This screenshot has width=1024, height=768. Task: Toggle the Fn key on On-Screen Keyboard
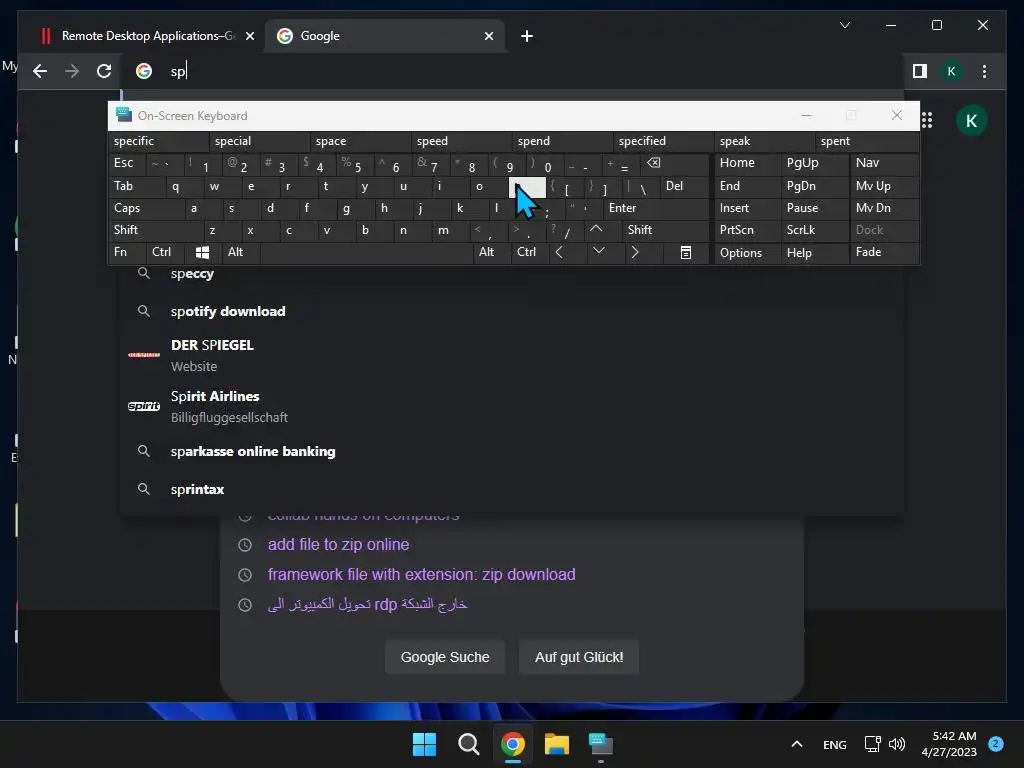coord(127,252)
